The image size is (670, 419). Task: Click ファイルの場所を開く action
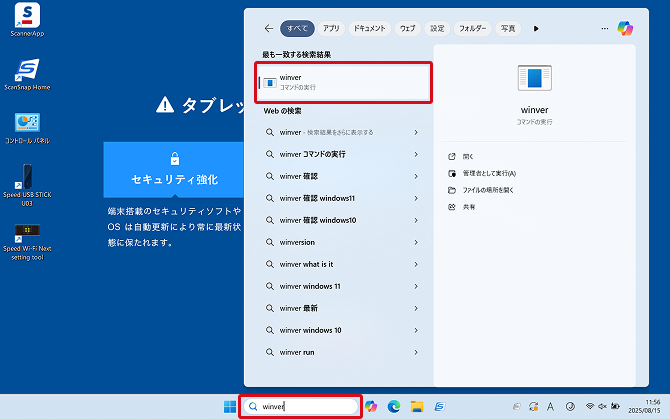[489, 189]
